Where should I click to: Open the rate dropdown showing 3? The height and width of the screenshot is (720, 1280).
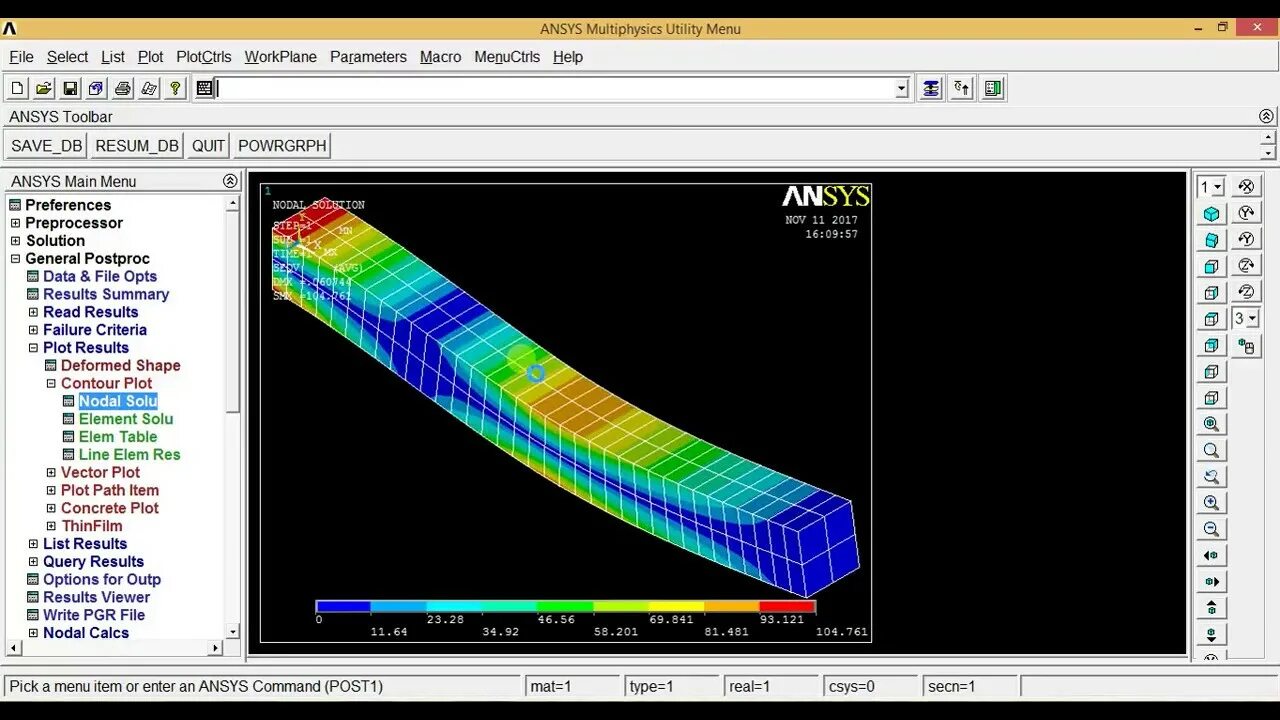tap(1246, 319)
